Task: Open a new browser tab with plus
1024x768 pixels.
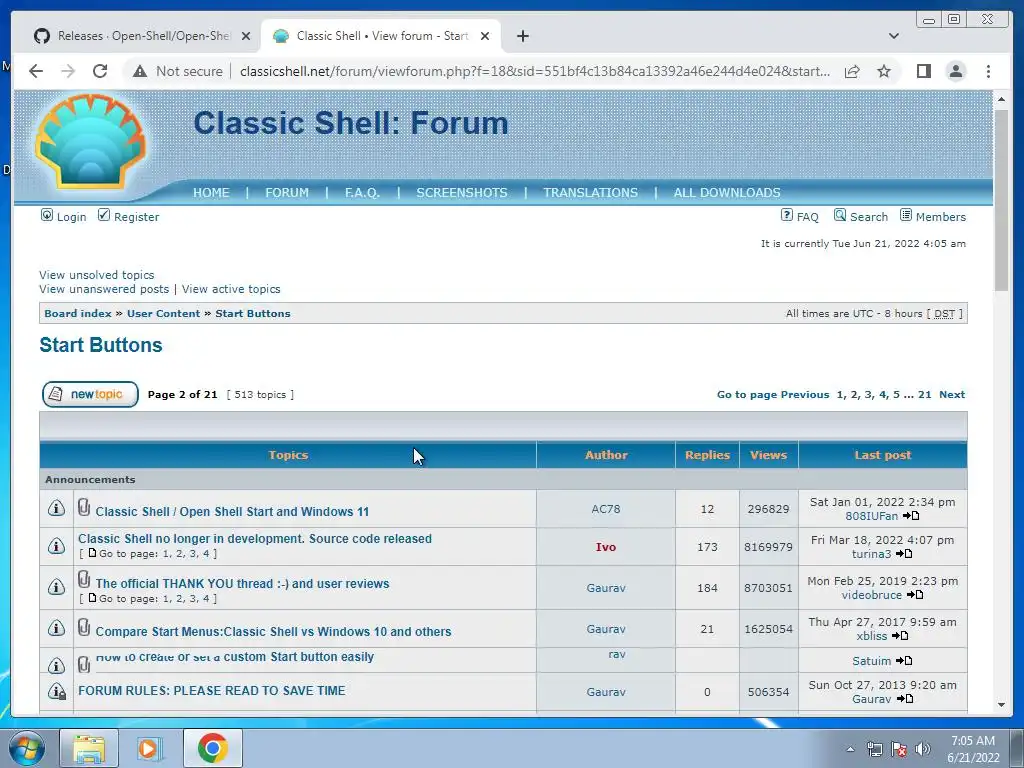Action: pyautogui.click(x=522, y=36)
